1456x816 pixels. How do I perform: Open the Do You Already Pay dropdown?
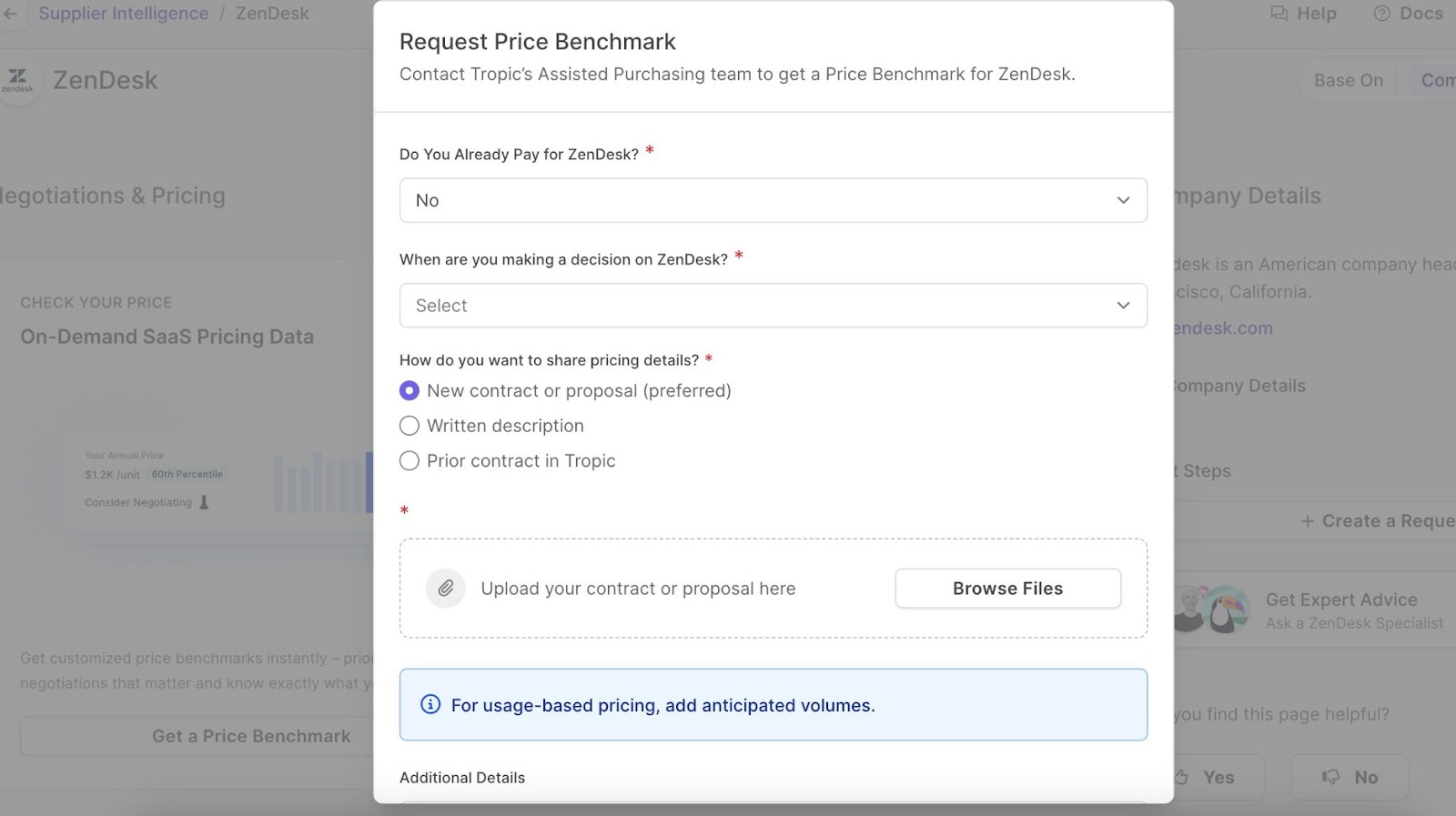773,200
